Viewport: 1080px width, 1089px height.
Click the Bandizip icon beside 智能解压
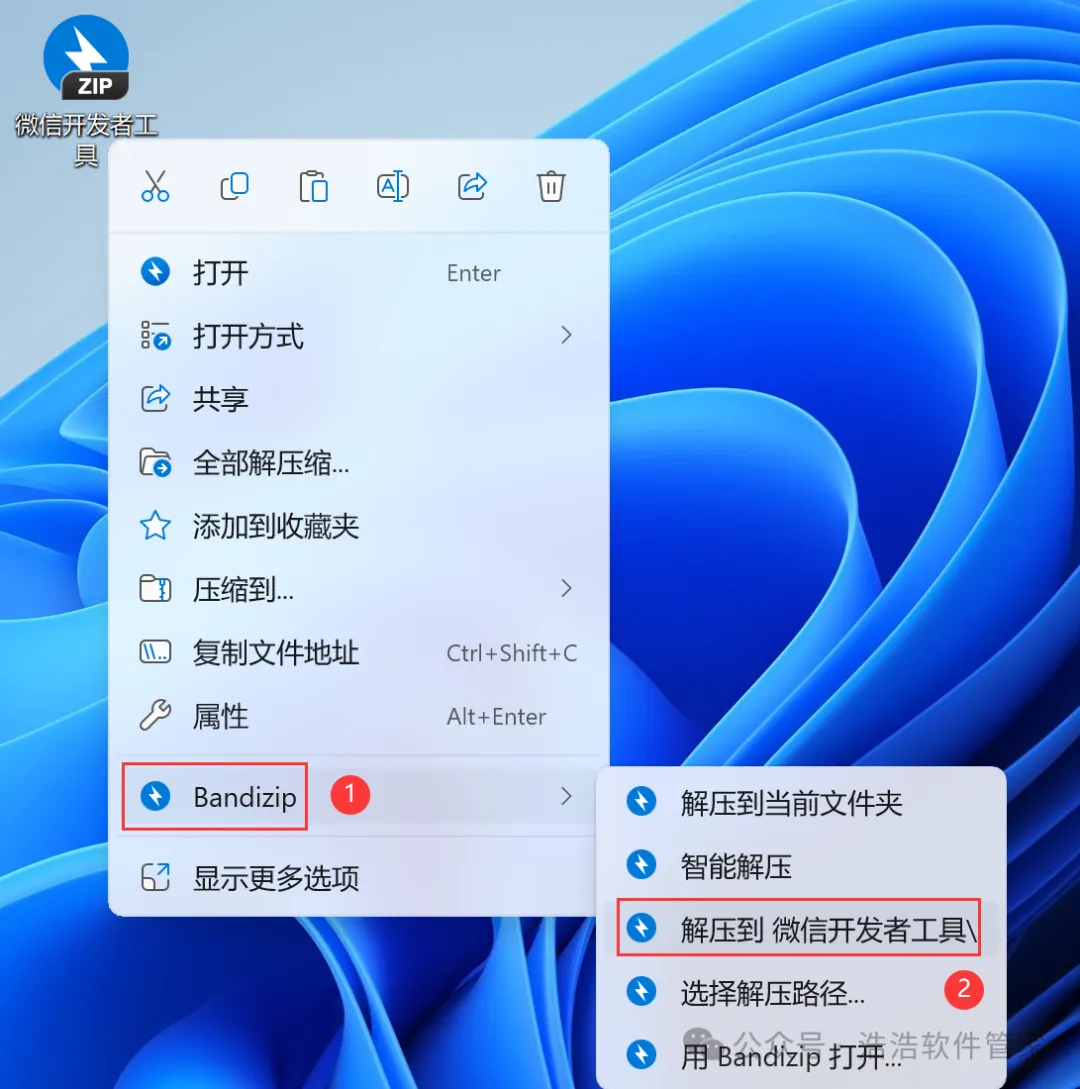641,865
